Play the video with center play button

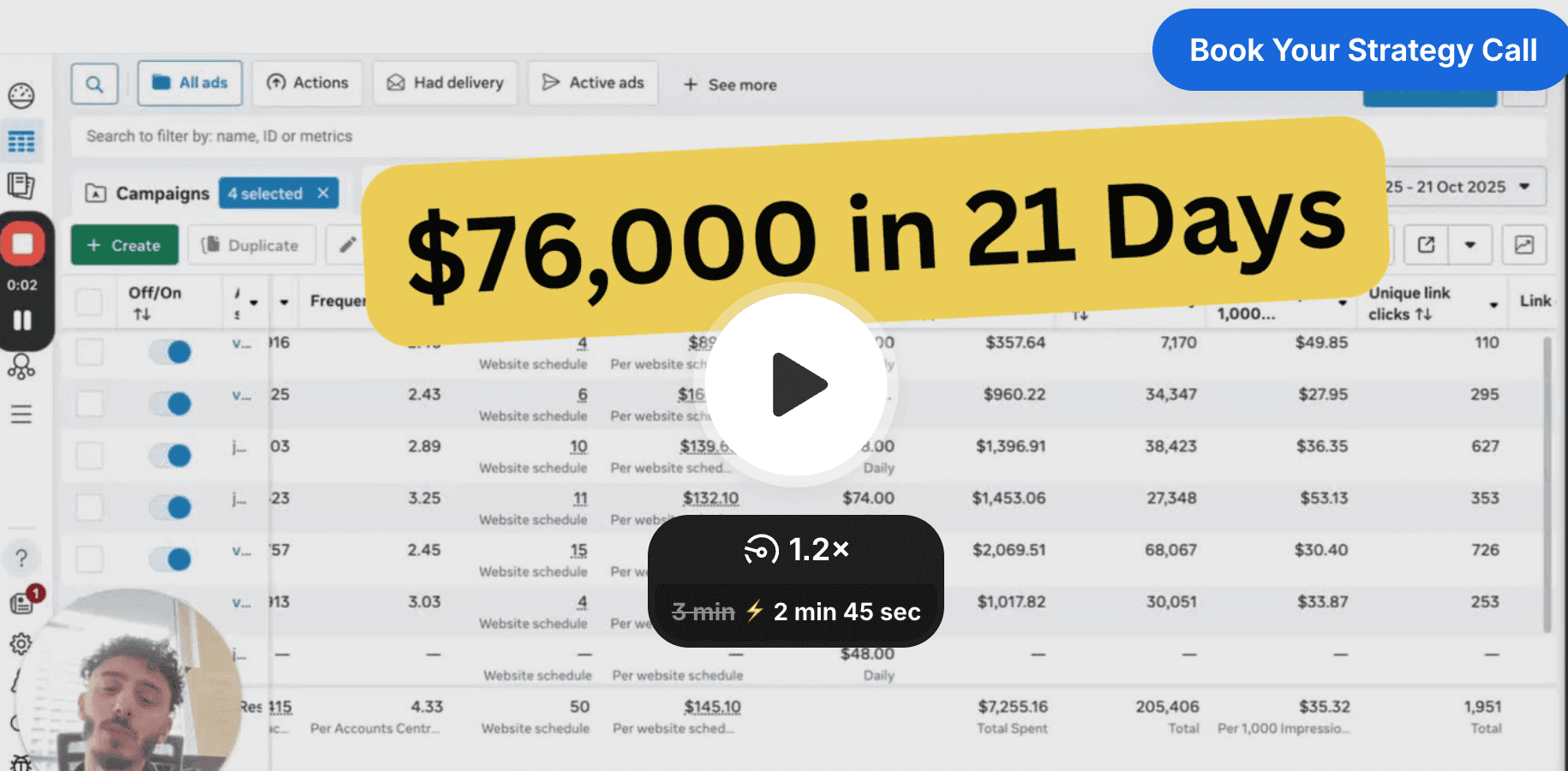798,385
